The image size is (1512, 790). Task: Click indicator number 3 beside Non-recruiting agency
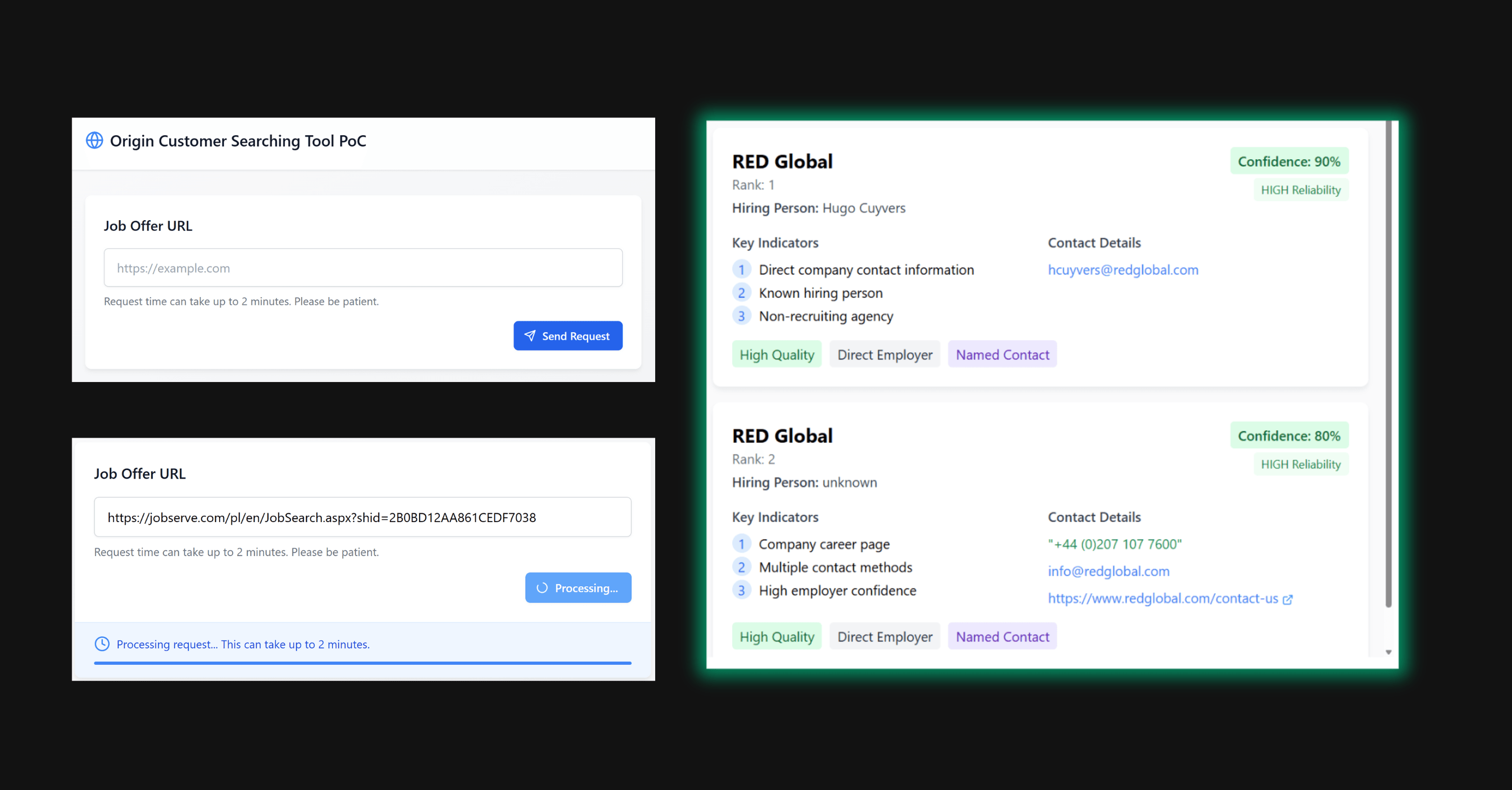click(x=741, y=316)
